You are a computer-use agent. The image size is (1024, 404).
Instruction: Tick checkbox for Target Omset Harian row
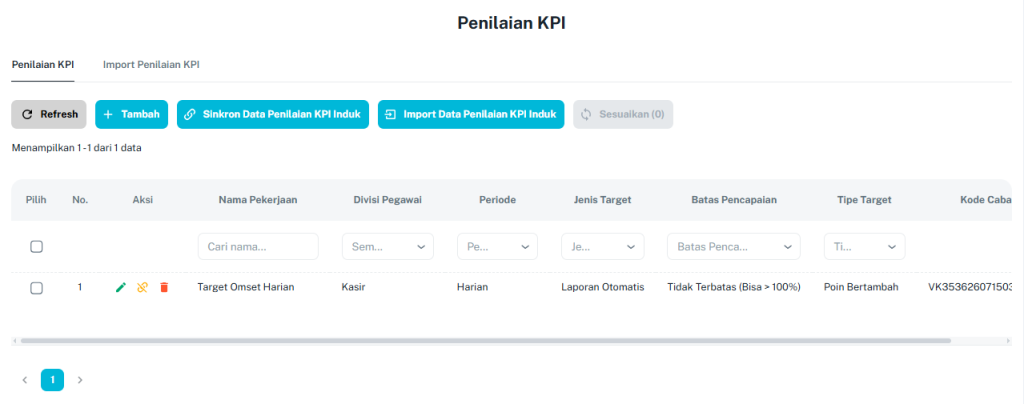point(37,288)
